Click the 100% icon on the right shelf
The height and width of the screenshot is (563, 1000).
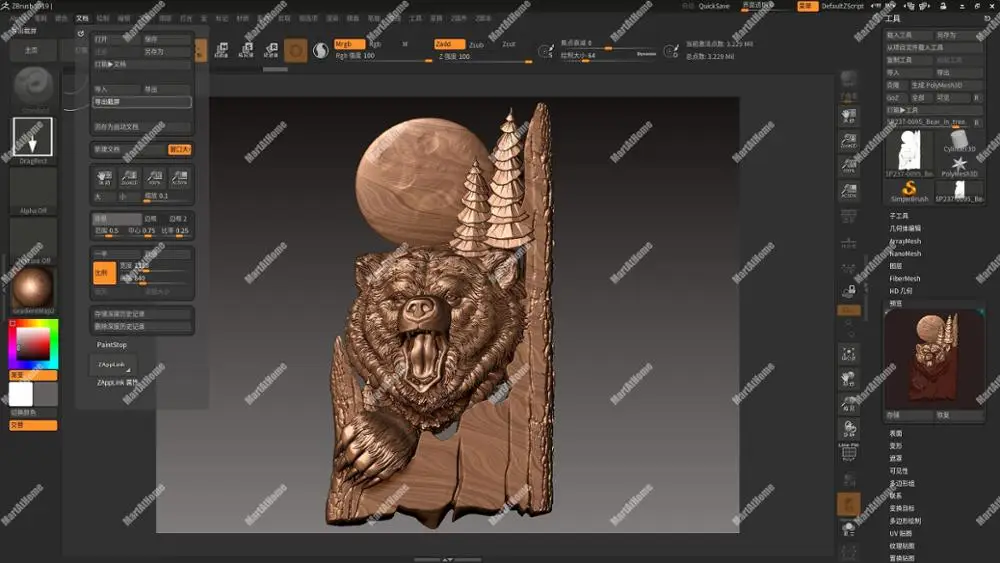849,166
